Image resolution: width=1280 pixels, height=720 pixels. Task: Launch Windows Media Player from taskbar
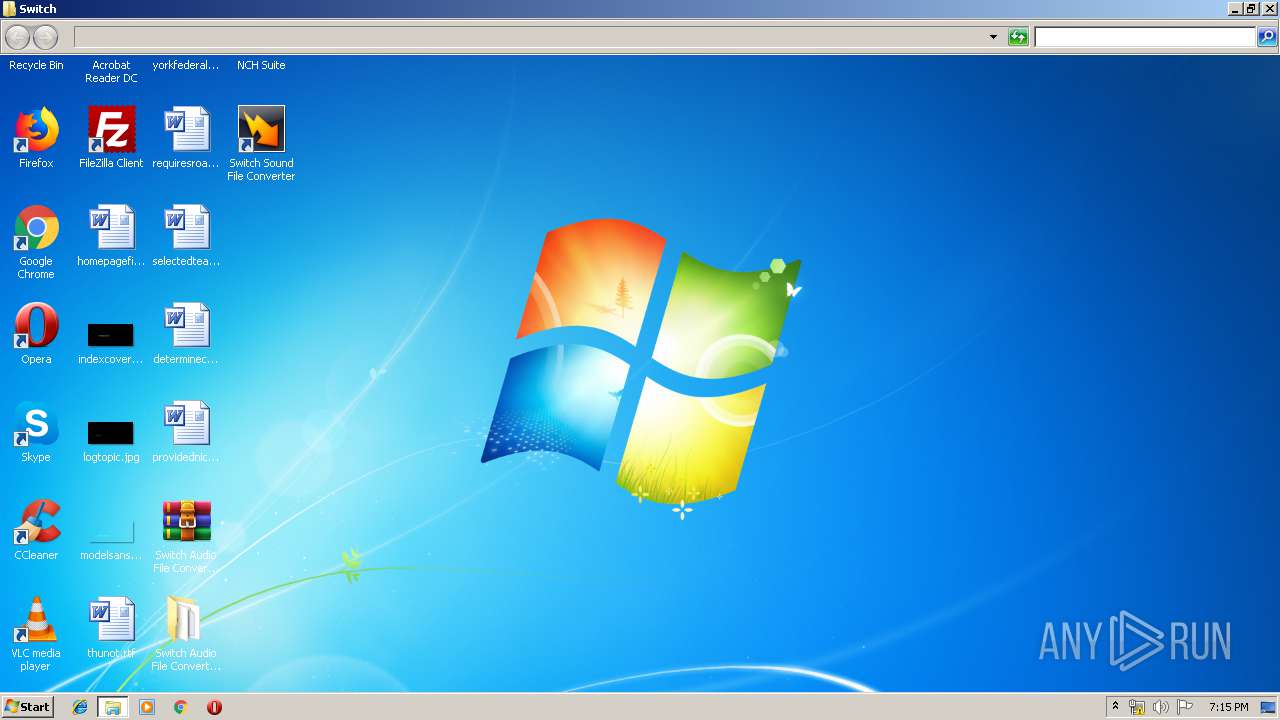pos(147,707)
